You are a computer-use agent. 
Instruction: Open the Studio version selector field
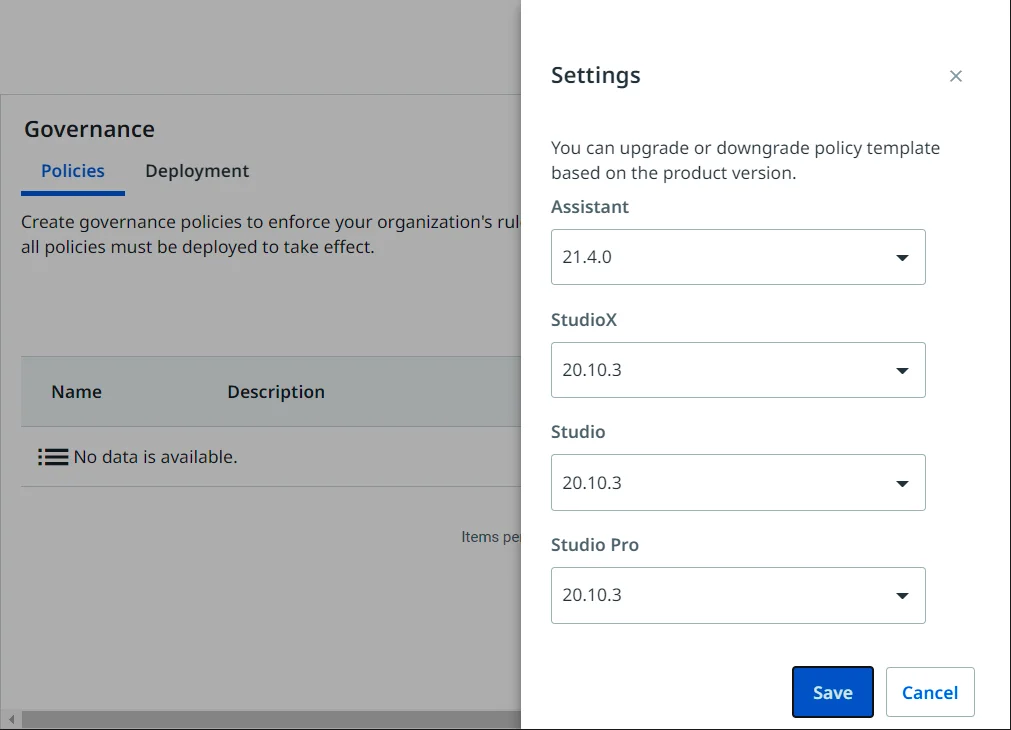pos(720,483)
